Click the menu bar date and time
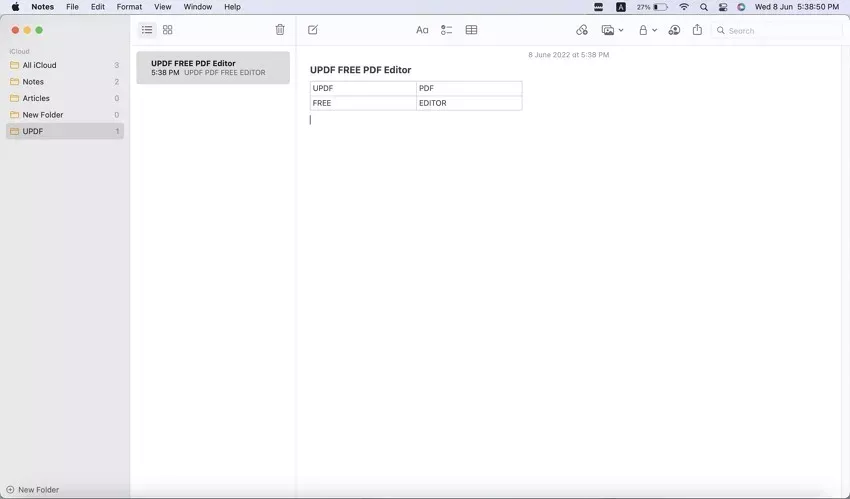This screenshot has height=499, width=850. click(x=796, y=7)
